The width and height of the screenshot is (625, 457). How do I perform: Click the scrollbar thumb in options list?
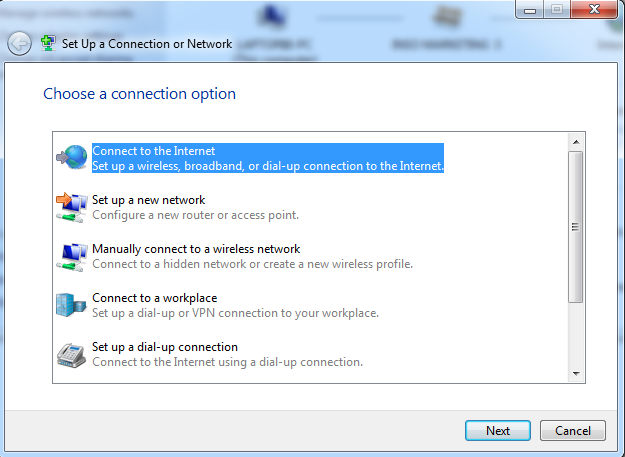(576, 227)
